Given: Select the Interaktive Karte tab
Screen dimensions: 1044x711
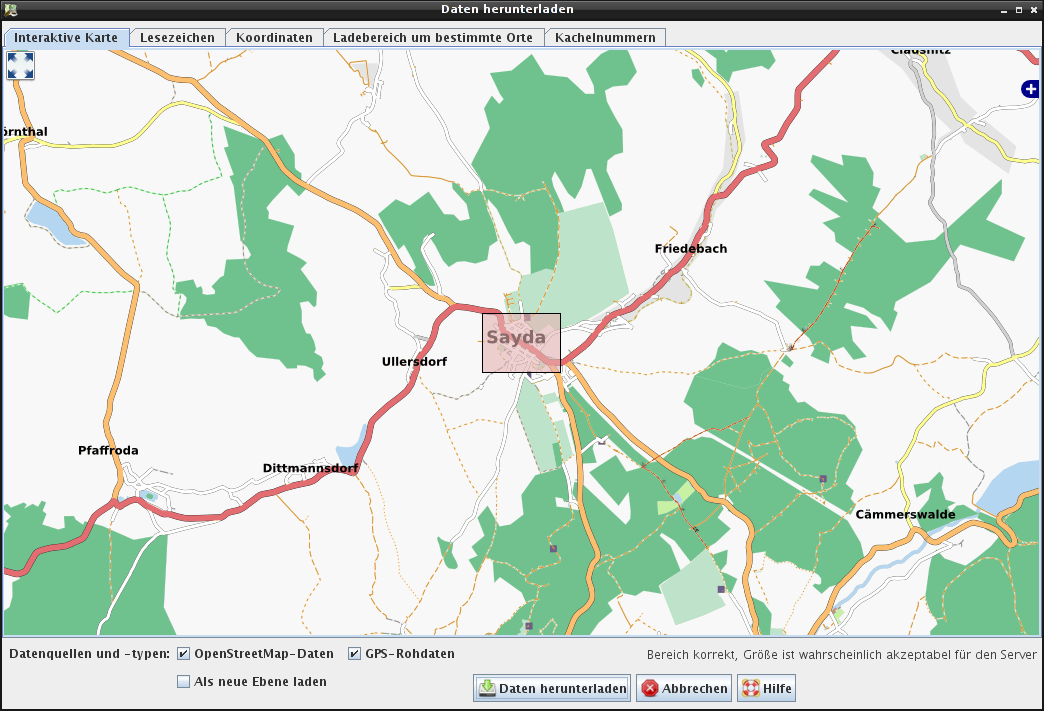Looking at the screenshot, I should coord(66,38).
